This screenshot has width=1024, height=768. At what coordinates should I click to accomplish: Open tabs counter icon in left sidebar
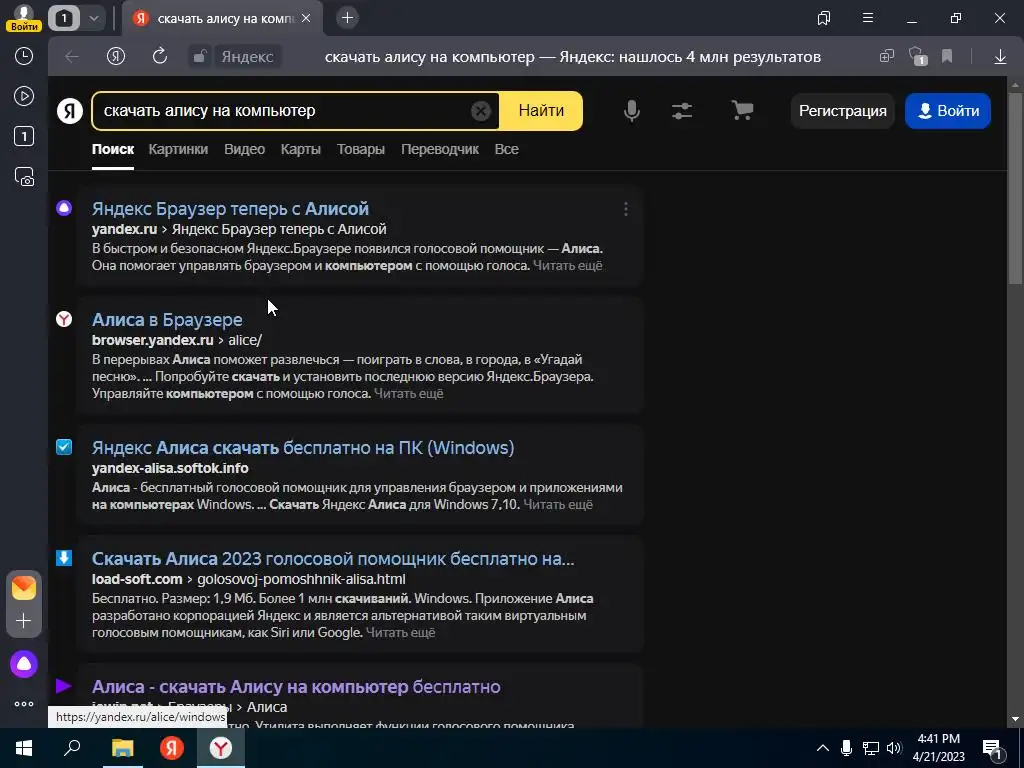[x=24, y=136]
